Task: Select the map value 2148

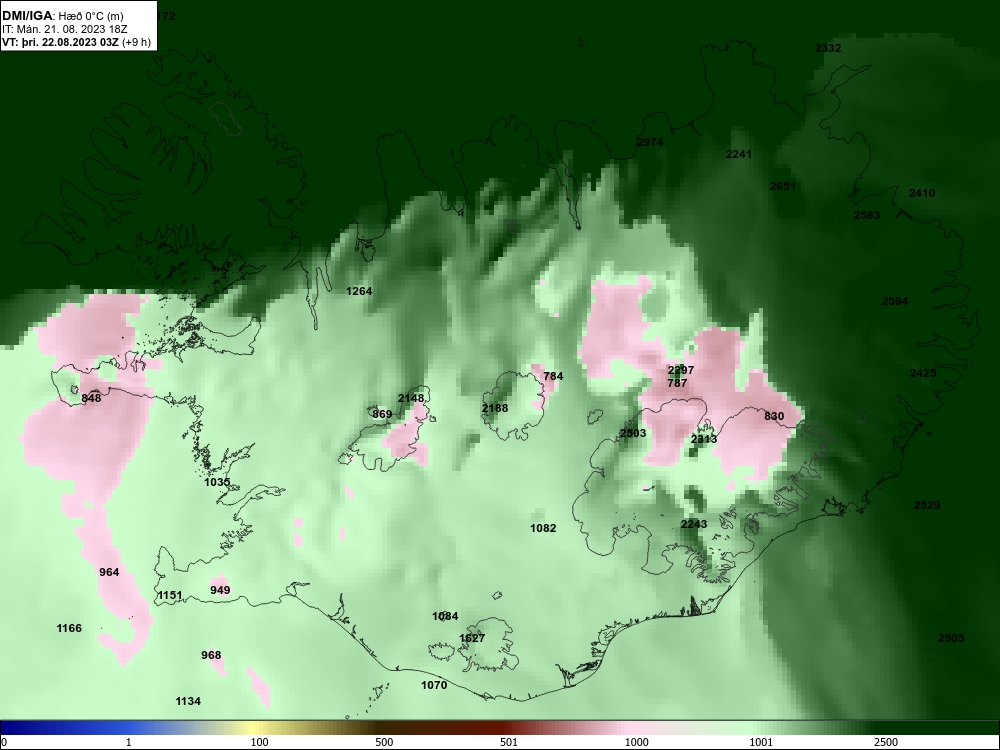Action: click(x=411, y=399)
